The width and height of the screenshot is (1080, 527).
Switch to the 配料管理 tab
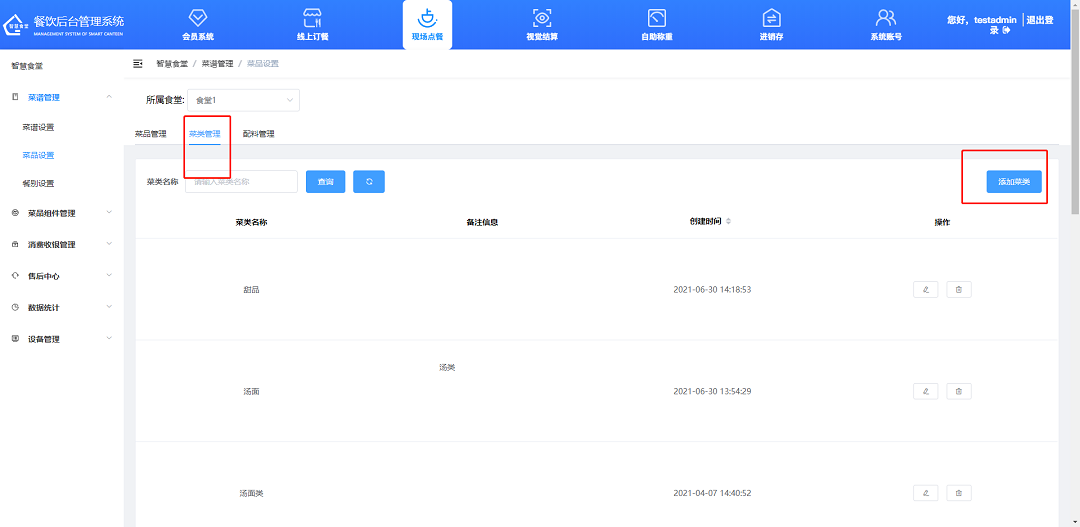[258, 134]
